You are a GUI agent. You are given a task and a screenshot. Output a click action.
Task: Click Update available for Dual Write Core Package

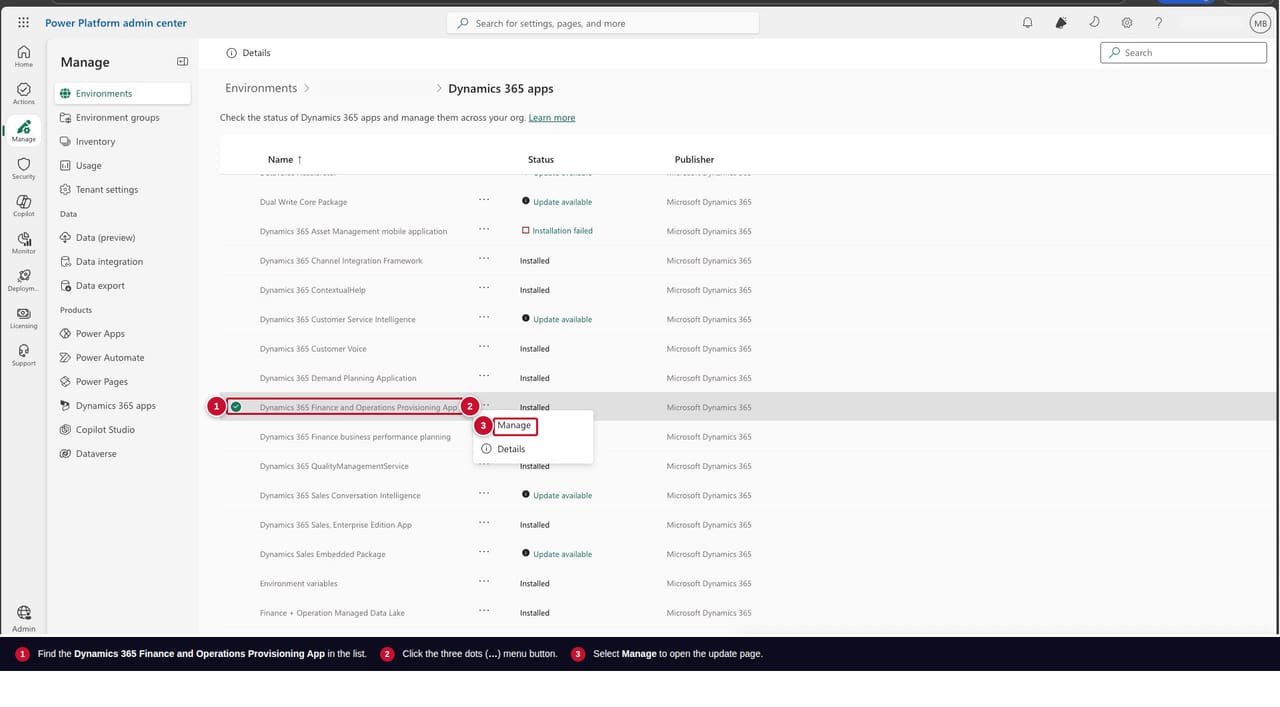pos(562,202)
